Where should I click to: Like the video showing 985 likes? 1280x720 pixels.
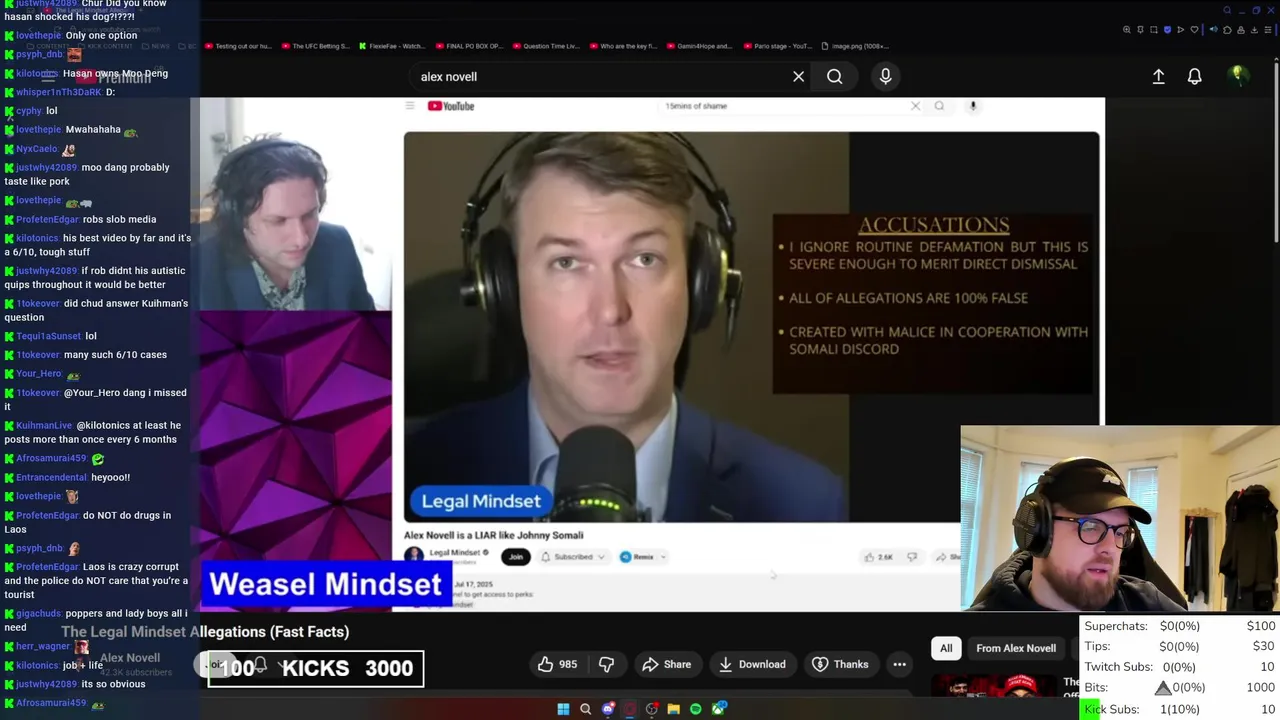[558, 664]
